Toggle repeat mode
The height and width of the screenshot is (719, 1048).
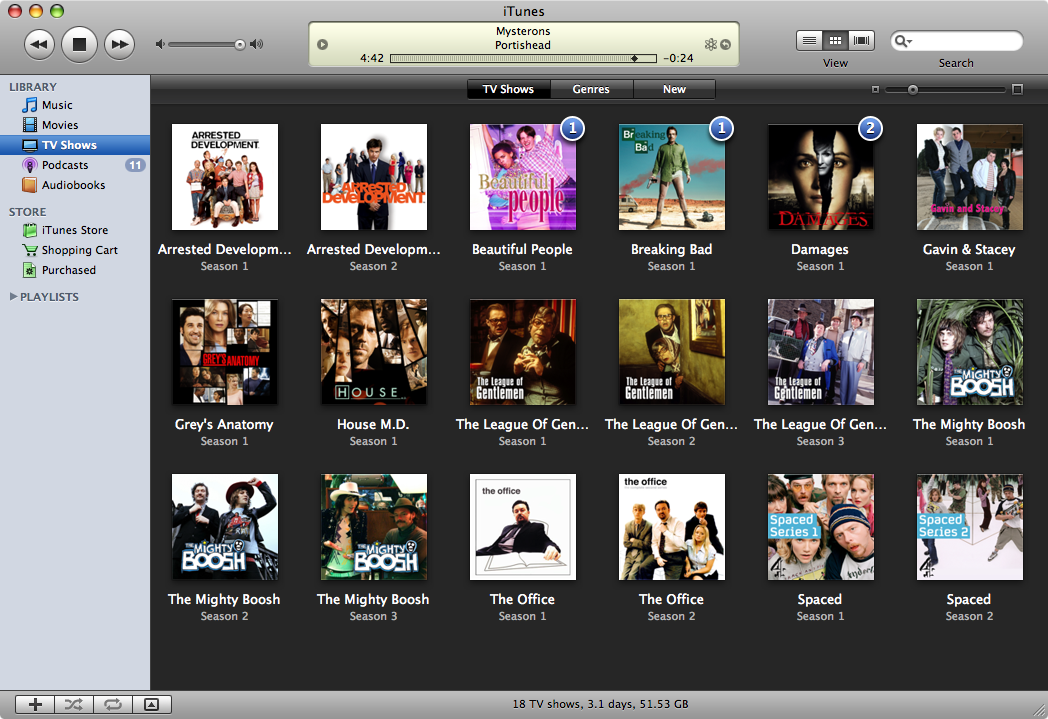[113, 704]
